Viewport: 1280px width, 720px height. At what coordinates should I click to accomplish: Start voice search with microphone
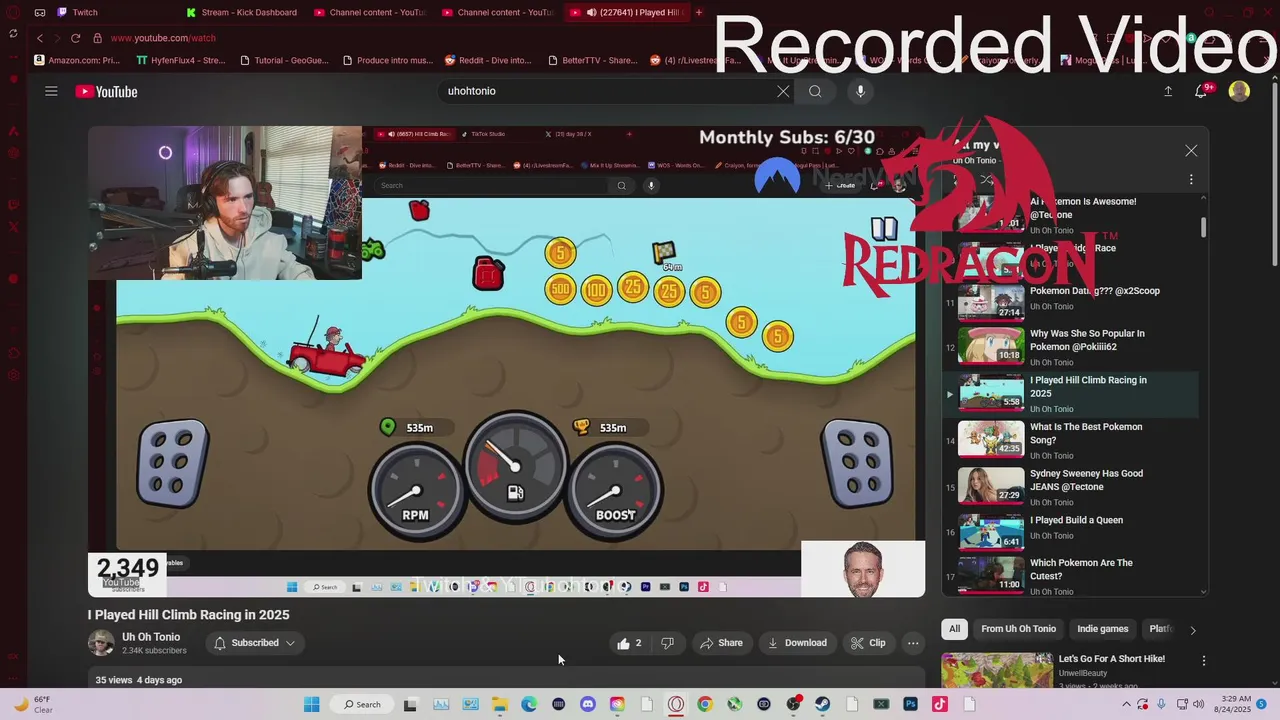(x=860, y=91)
